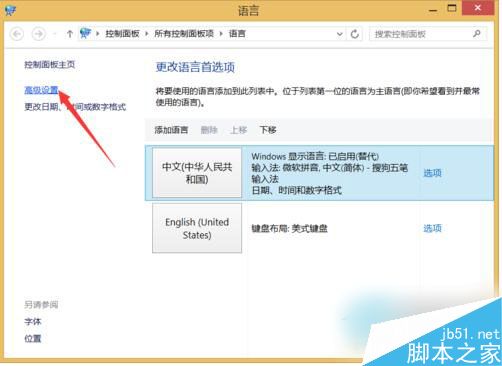Open the 更改日期、时间或数字格式 link
Screen dimensions: 502x366
75,107
